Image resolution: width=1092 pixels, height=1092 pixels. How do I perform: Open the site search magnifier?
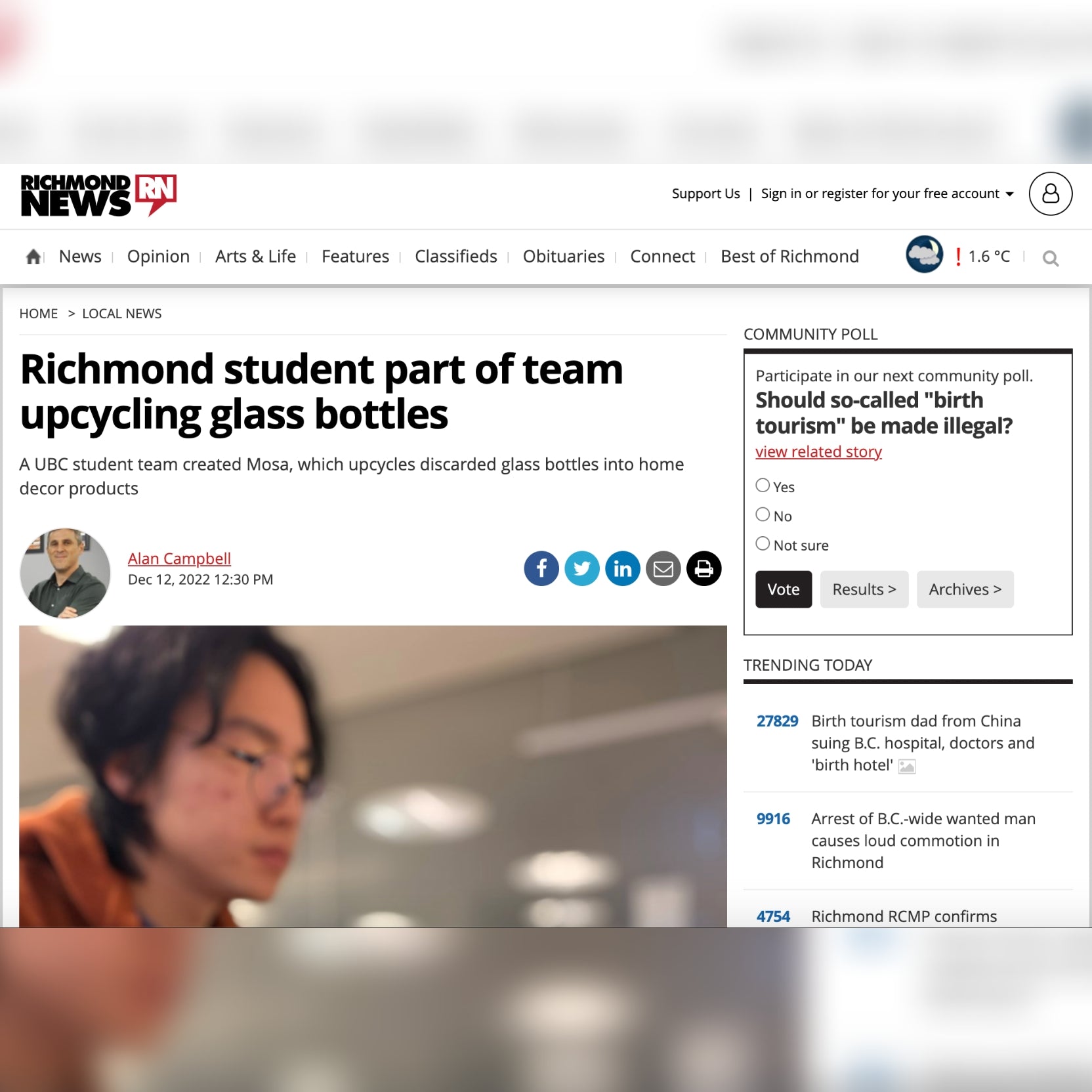pyautogui.click(x=1051, y=259)
